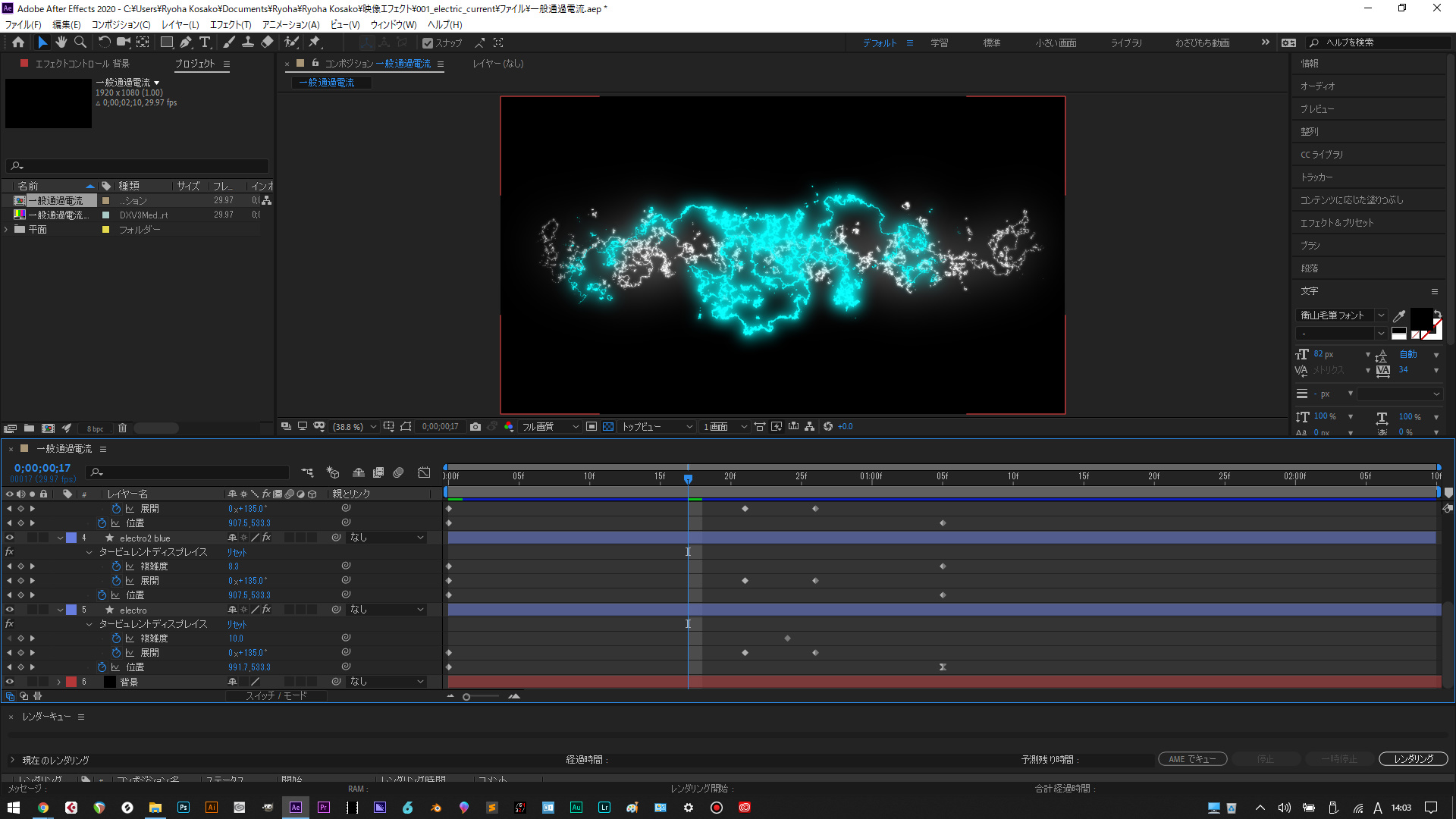The image size is (1456, 819).
Task: Select the Clone Stamp tool
Action: [x=248, y=42]
